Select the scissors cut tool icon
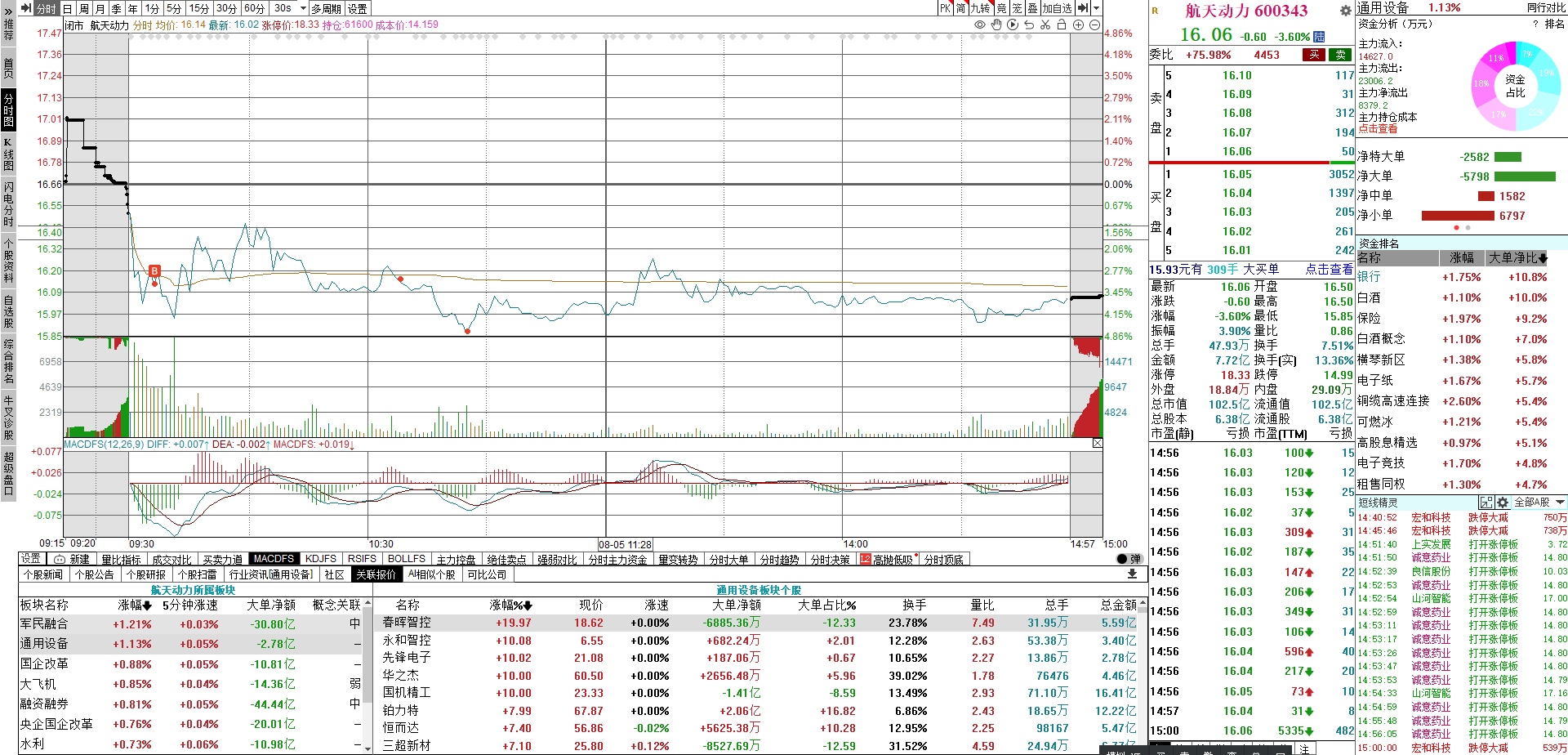This screenshot has width=1568, height=755. pos(1045,25)
